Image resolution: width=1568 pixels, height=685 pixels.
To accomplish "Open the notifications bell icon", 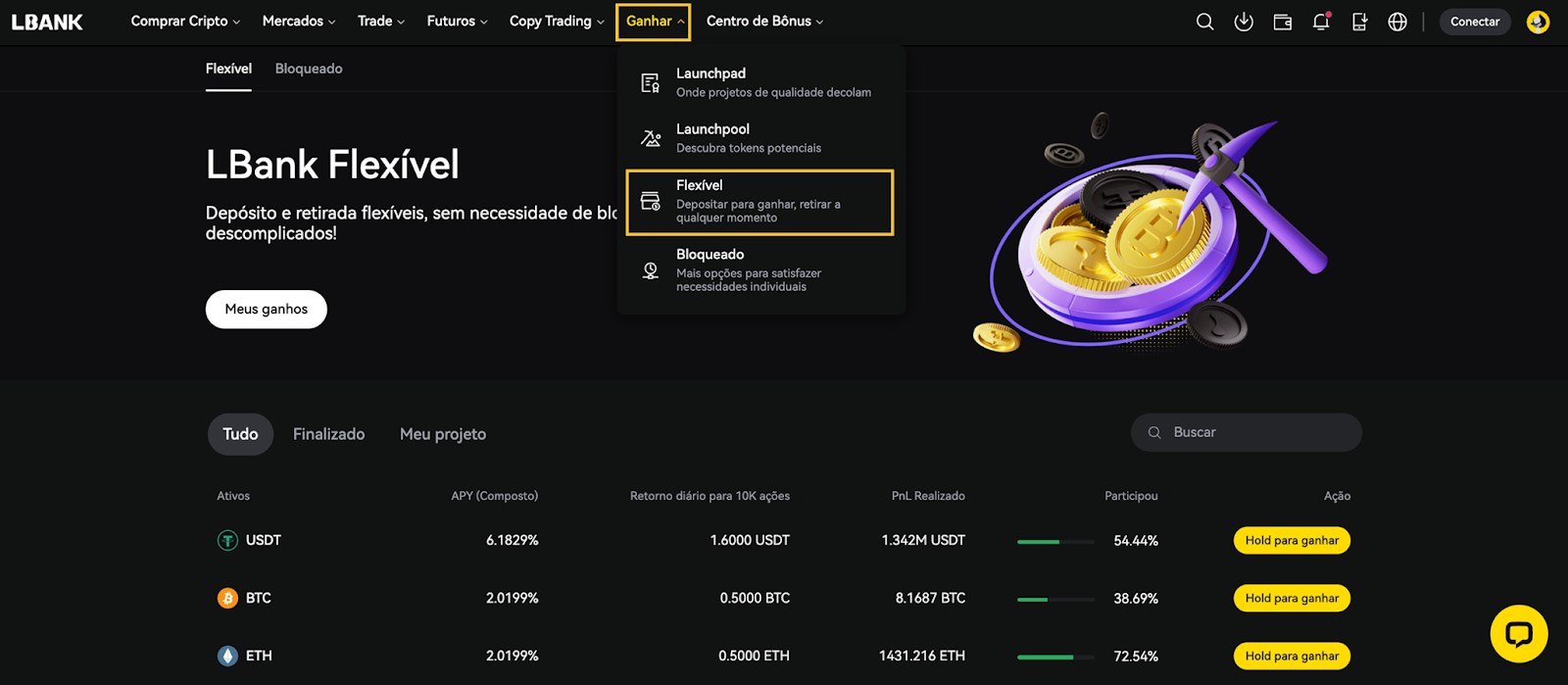I will click(1321, 22).
